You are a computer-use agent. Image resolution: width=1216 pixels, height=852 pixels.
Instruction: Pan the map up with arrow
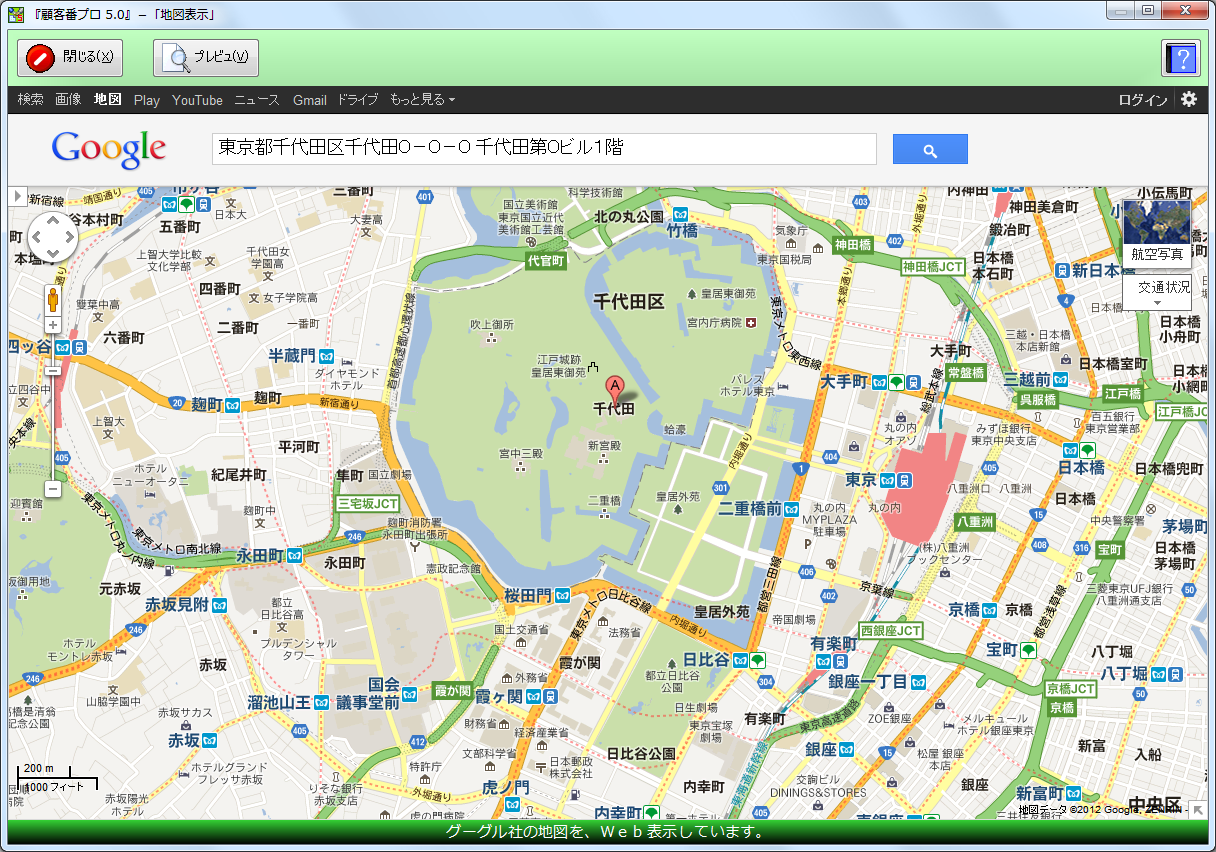(x=52, y=222)
